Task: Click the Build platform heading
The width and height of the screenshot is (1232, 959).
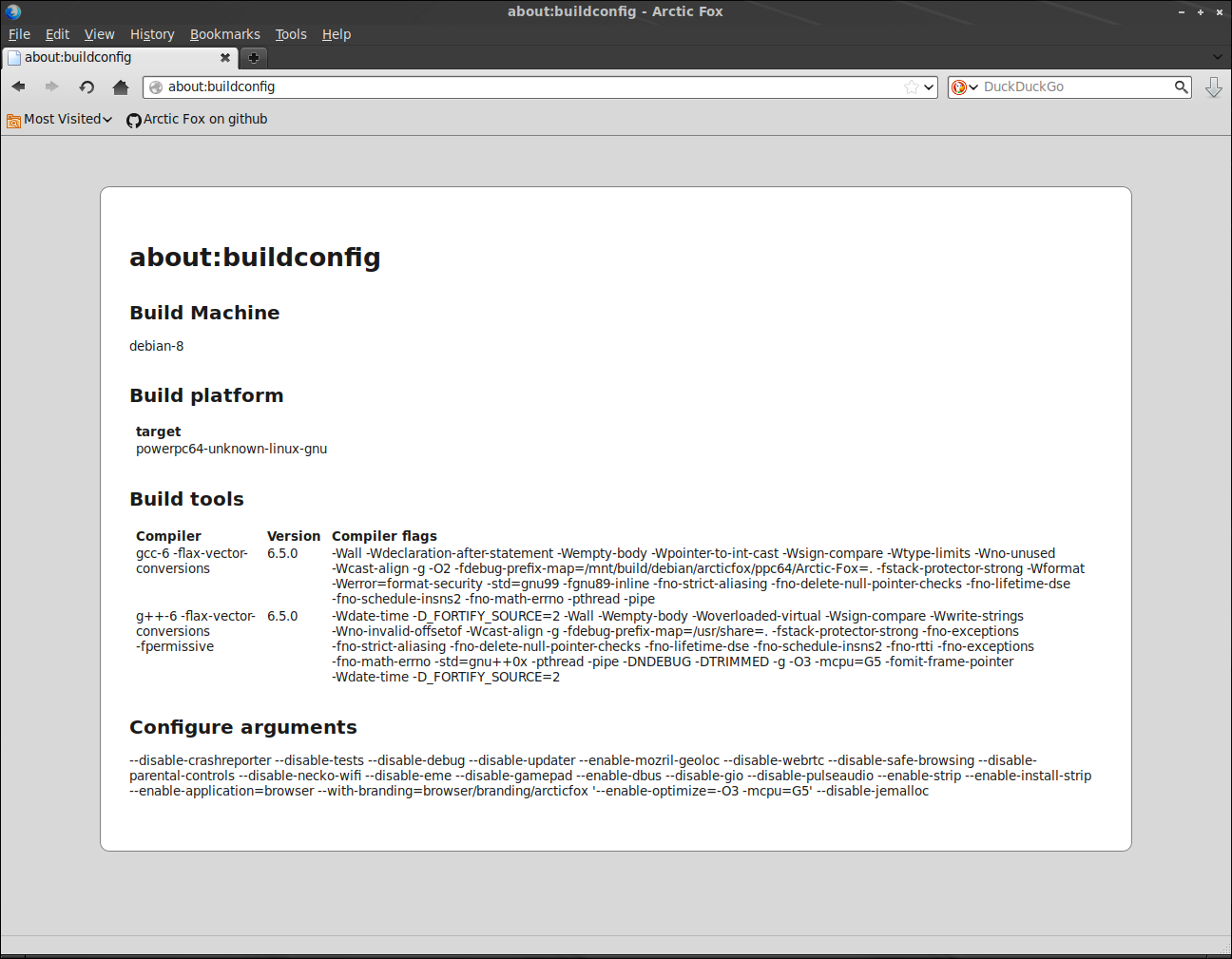Action: (206, 395)
